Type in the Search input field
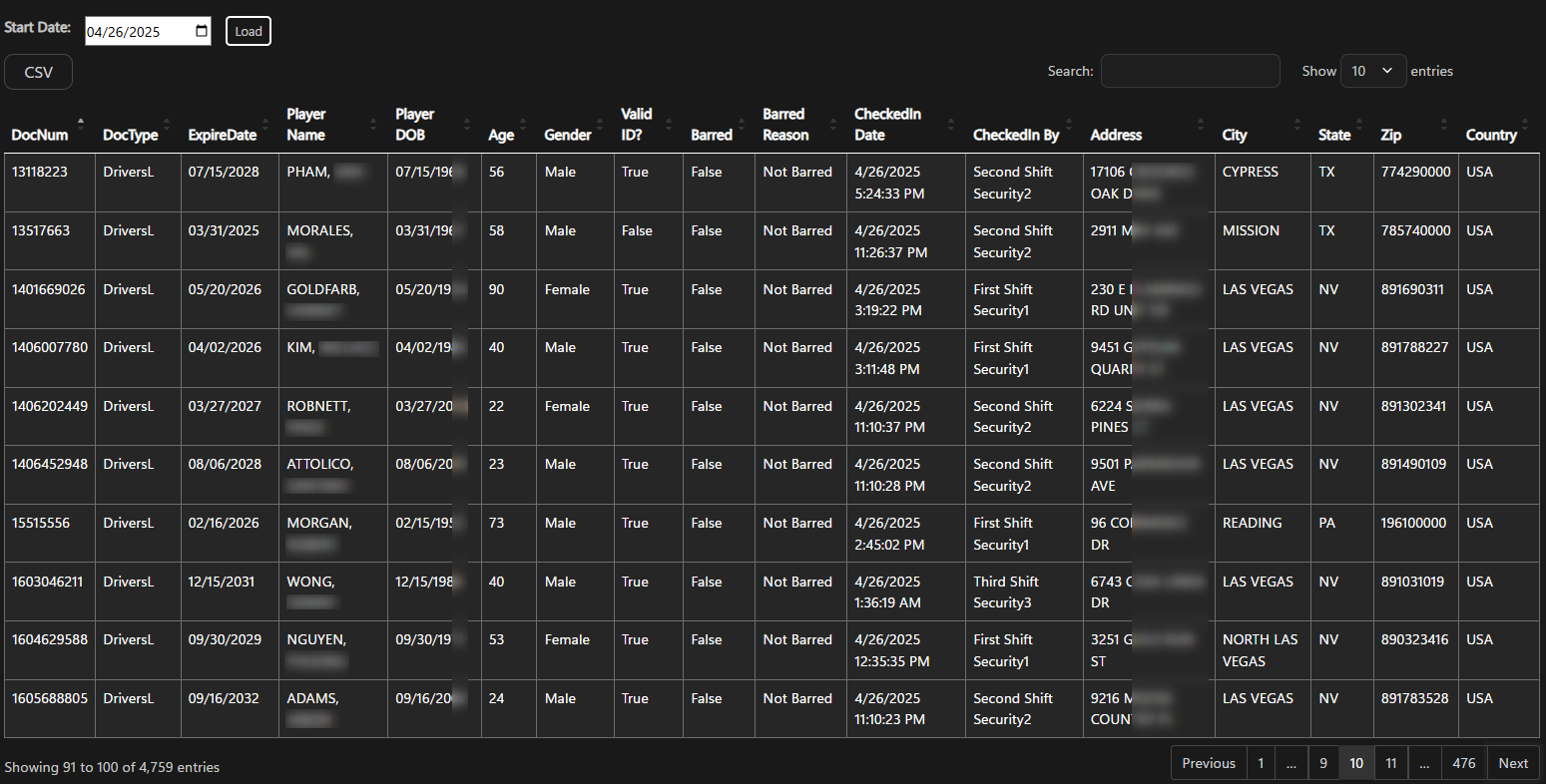1546x784 pixels. point(1190,71)
